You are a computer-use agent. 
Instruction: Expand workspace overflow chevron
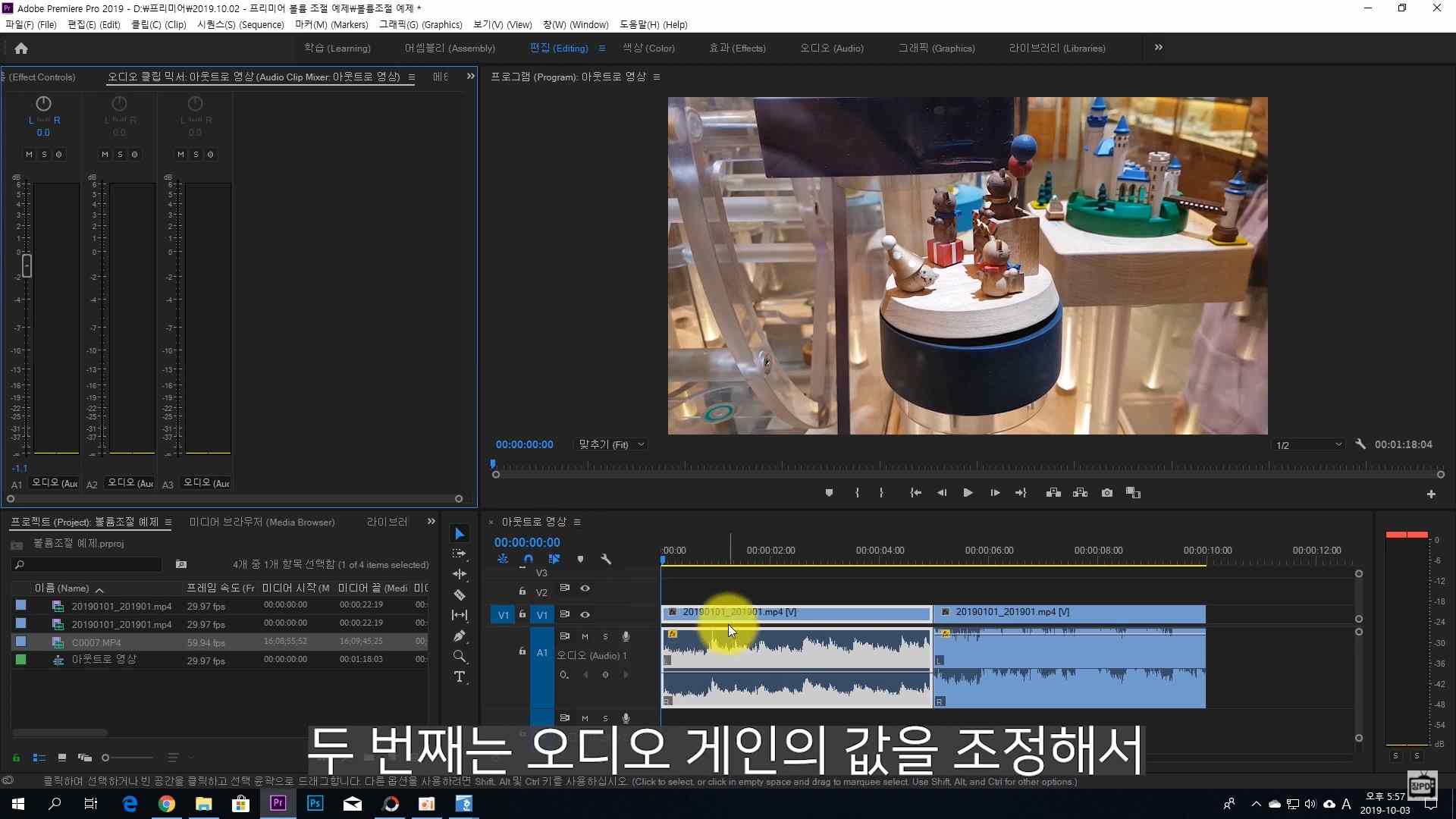point(1158,48)
